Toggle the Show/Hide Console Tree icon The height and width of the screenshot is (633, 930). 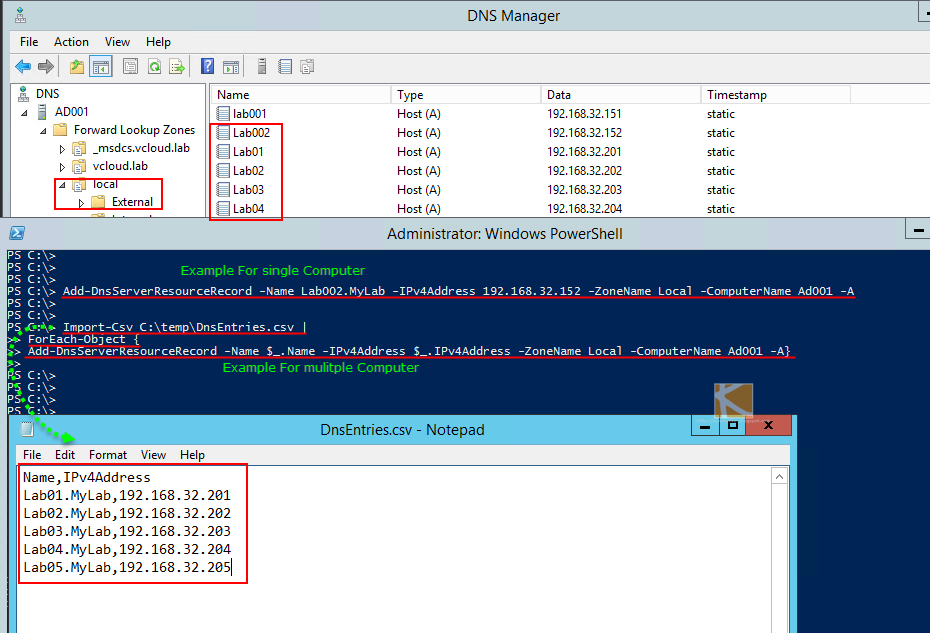pos(100,66)
